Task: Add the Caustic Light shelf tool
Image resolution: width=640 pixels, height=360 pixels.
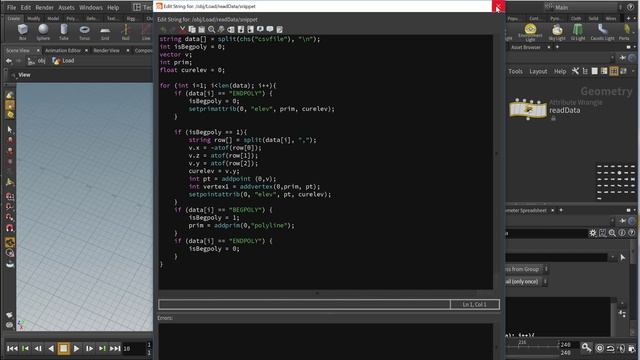Action: pyautogui.click(x=602, y=32)
